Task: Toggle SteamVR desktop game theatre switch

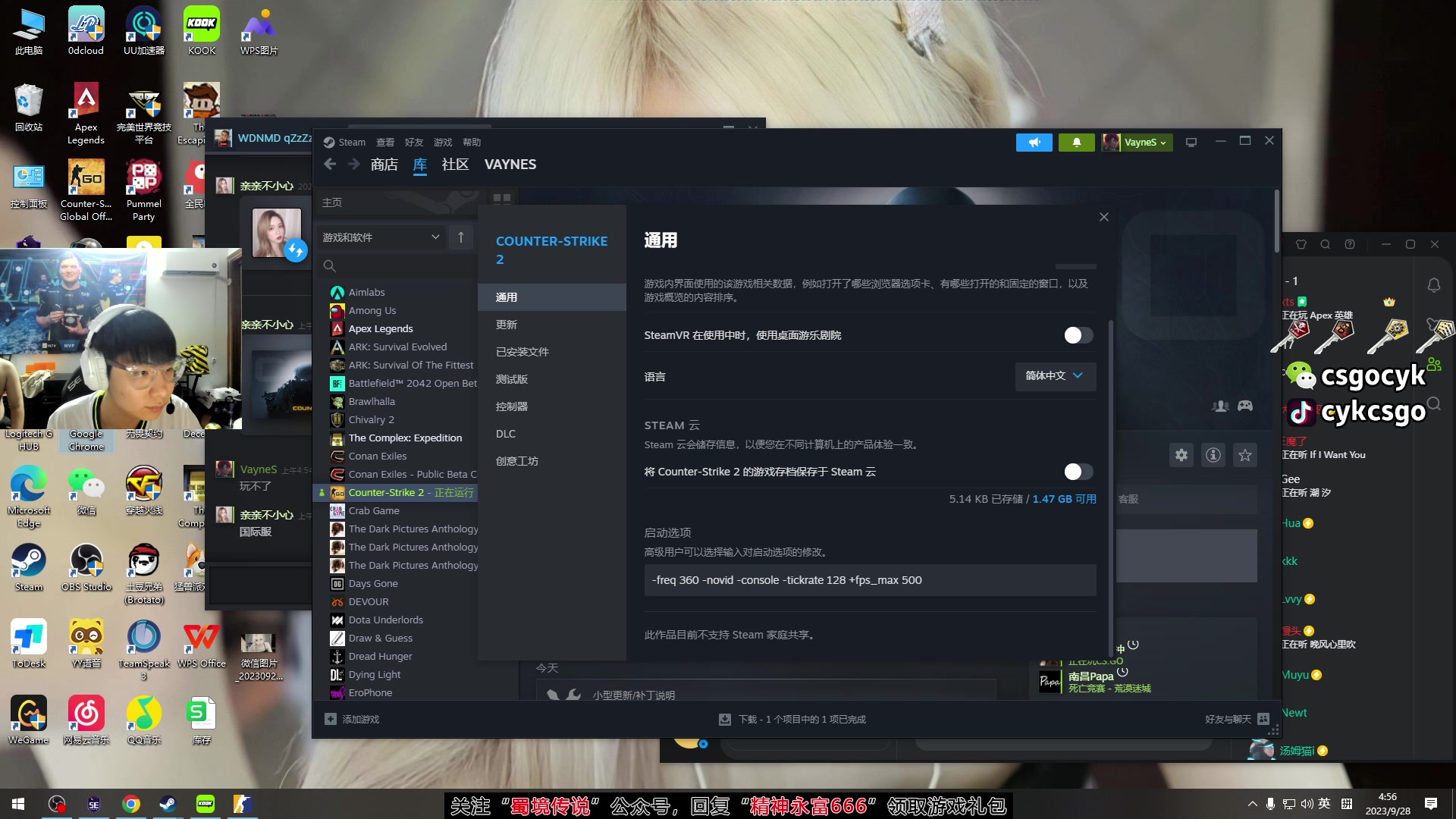Action: pos(1078,335)
